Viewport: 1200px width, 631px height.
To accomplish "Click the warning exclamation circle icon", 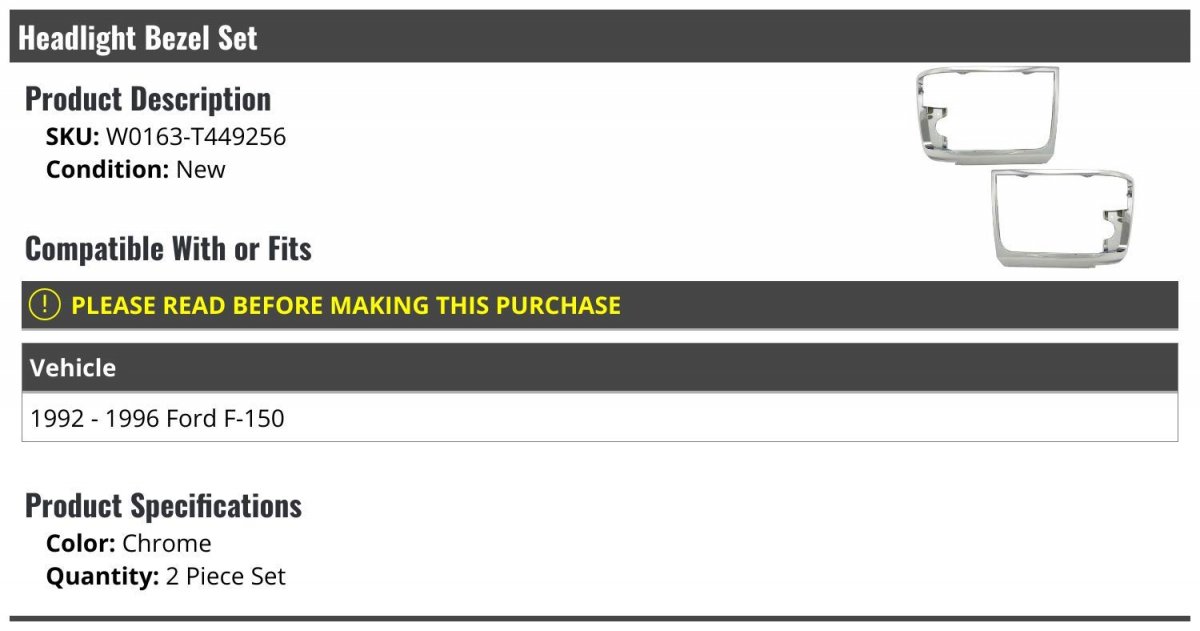I will coord(44,305).
